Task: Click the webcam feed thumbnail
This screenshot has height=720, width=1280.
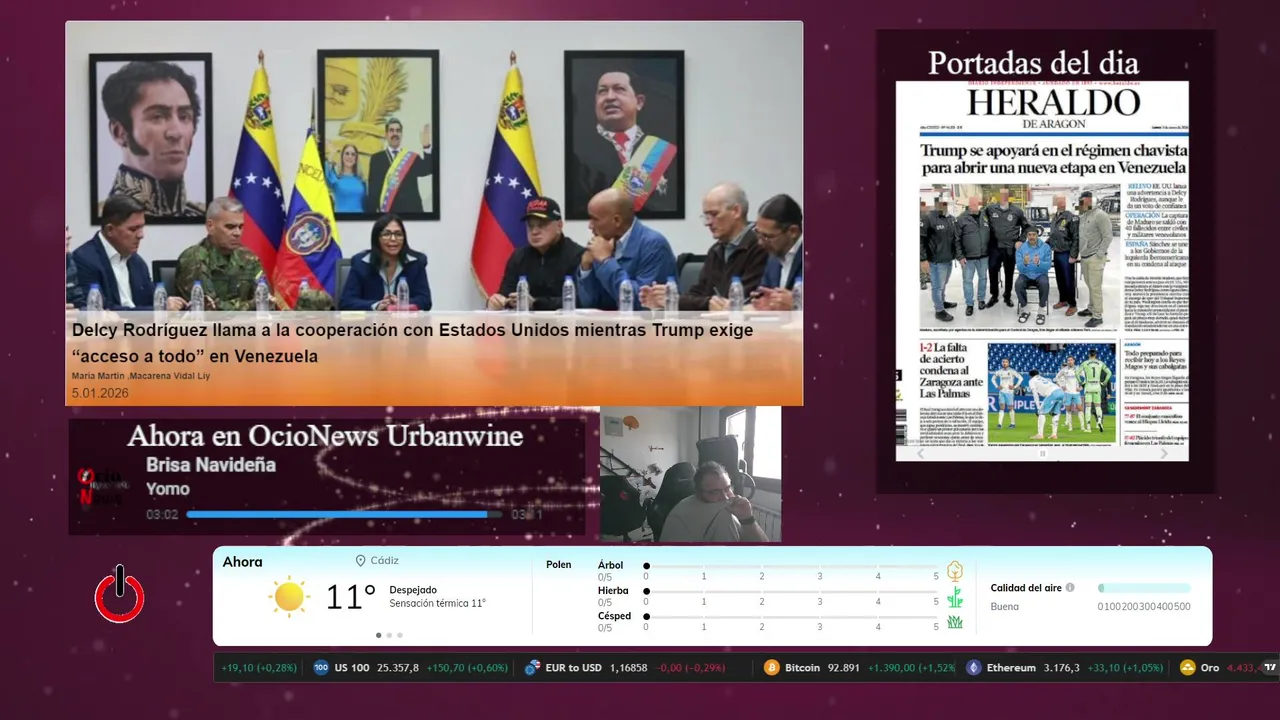Action: pos(690,474)
